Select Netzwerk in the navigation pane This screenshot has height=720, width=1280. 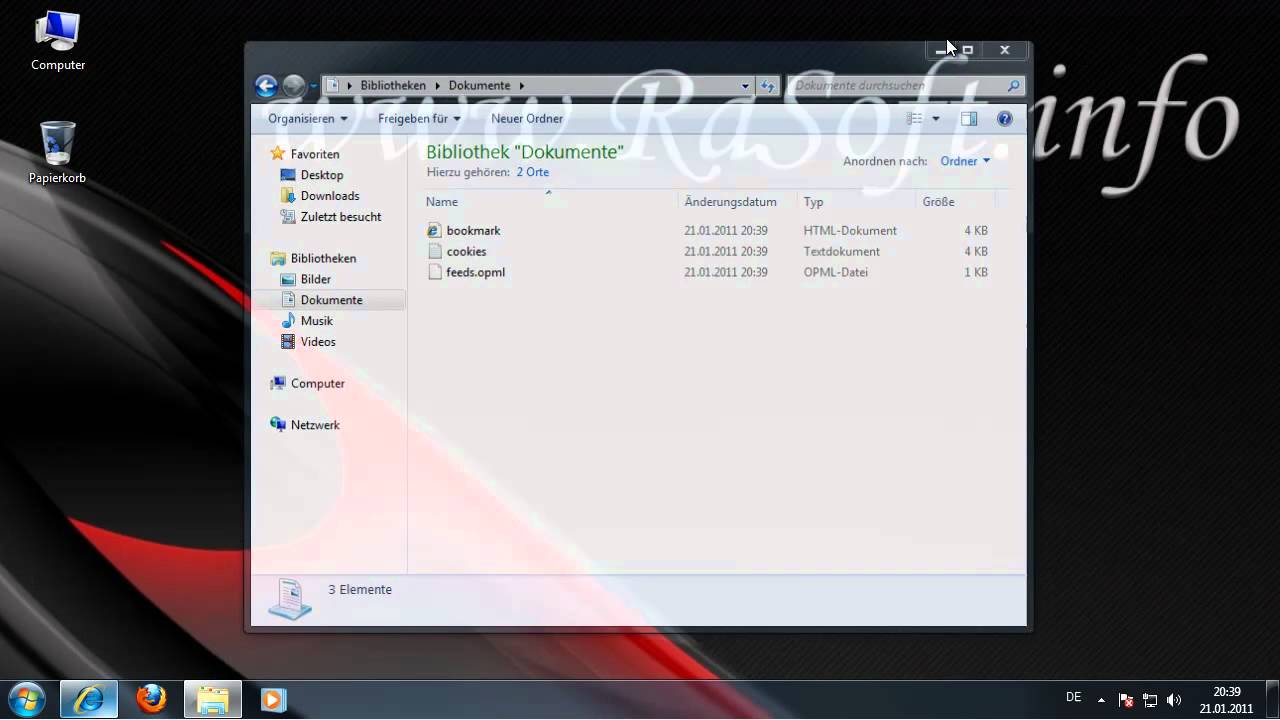(315, 425)
